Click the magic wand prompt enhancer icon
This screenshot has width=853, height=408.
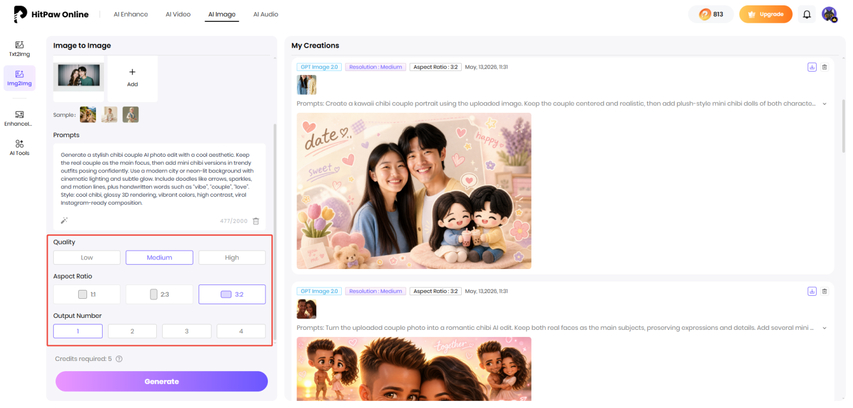[x=64, y=221]
